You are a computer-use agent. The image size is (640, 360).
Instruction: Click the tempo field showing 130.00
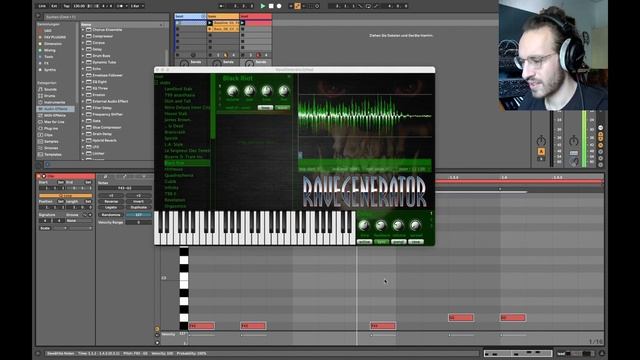[79, 6]
